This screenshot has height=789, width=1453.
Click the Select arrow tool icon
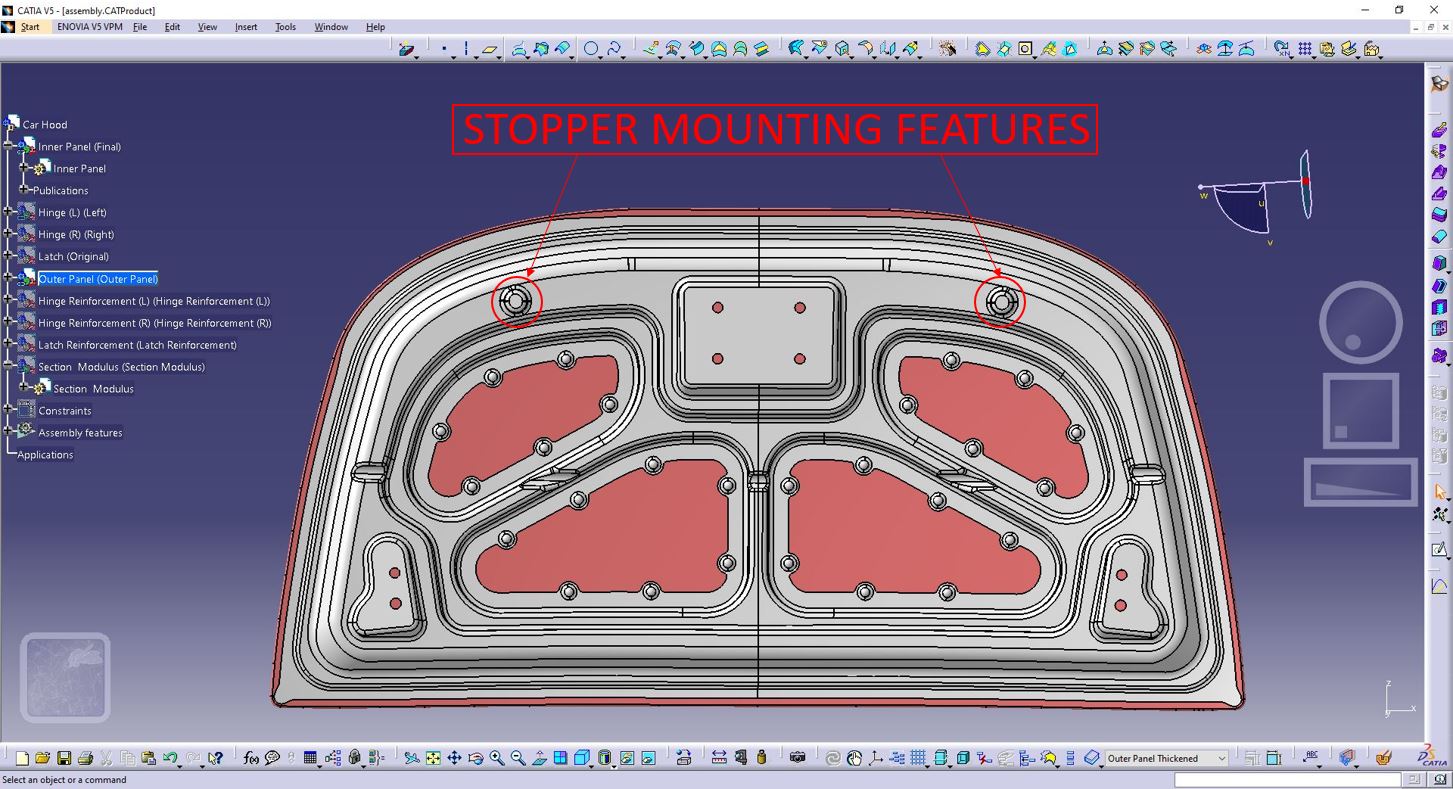pos(1440,492)
